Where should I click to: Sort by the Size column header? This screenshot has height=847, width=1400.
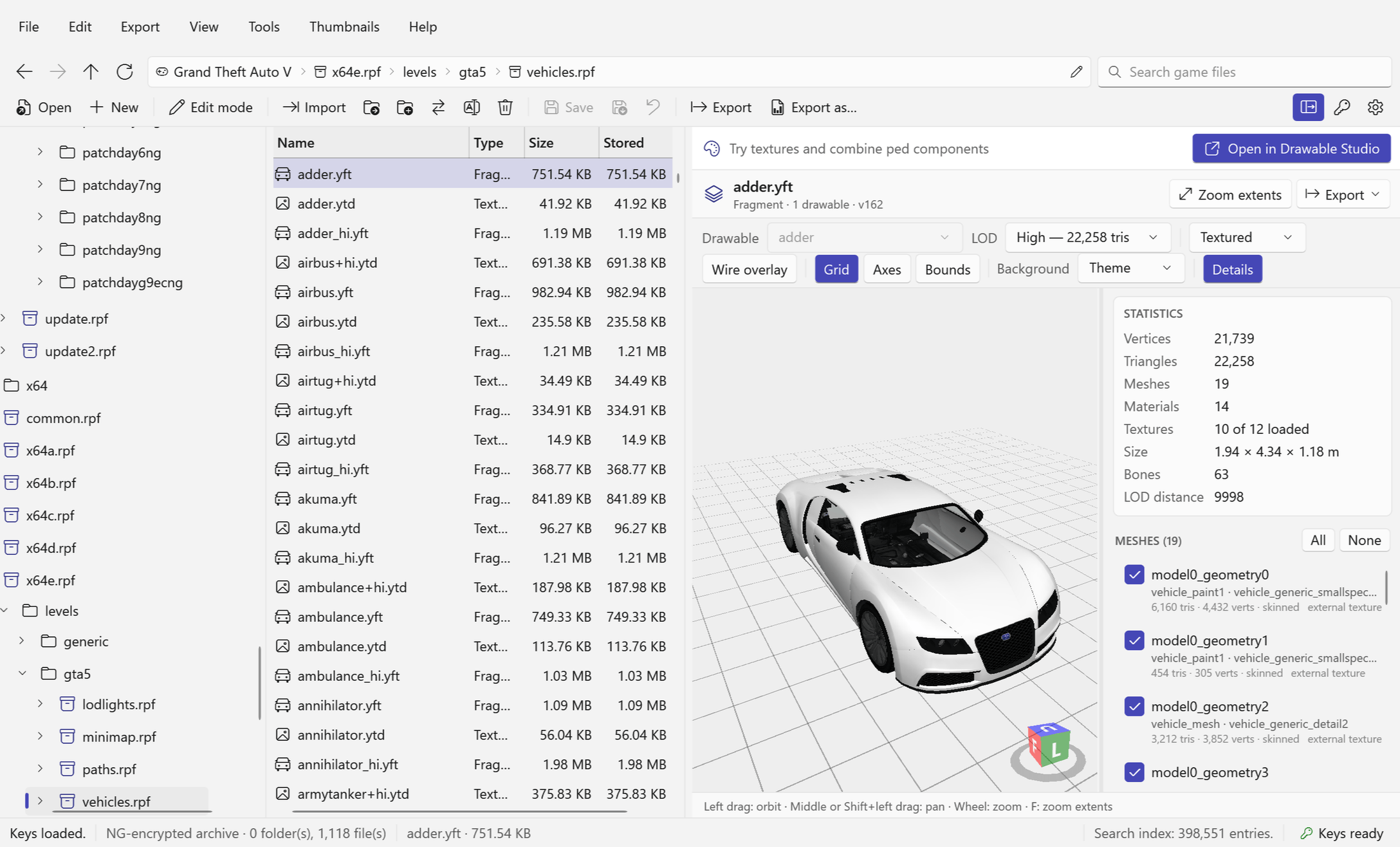(x=560, y=143)
